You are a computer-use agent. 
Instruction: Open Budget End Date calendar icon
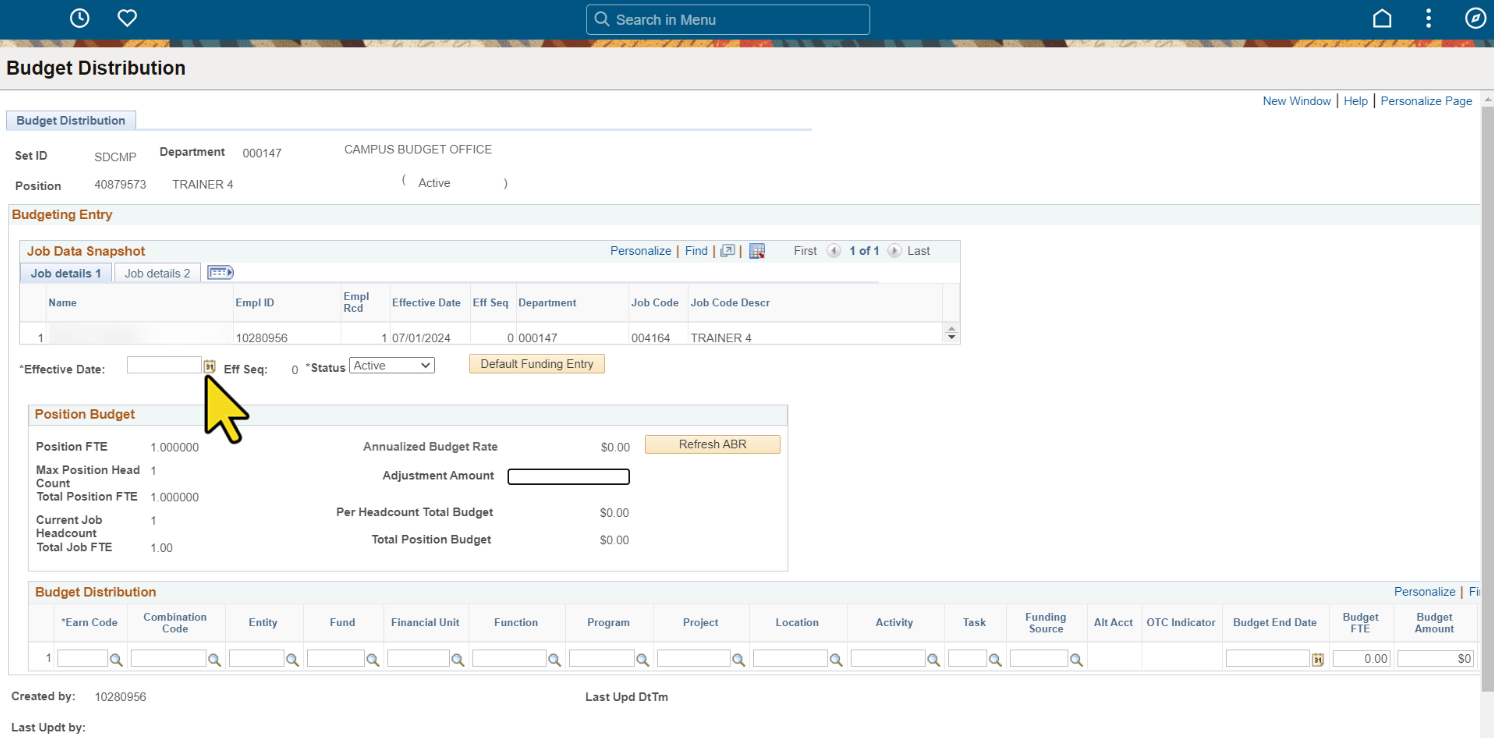(1318, 660)
